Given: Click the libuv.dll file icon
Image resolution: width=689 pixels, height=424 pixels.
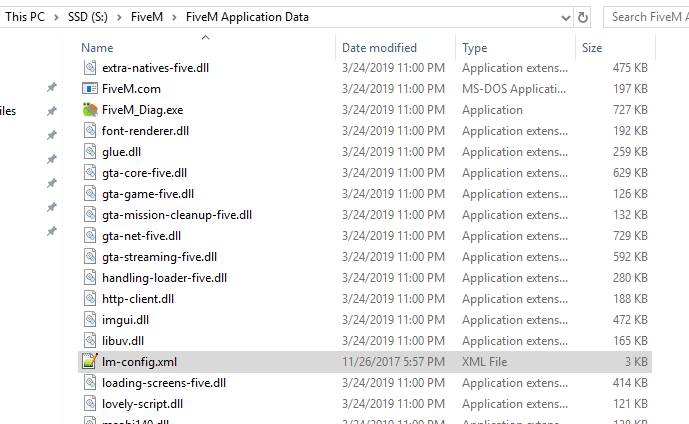Looking at the screenshot, I should pyautogui.click(x=90, y=341).
